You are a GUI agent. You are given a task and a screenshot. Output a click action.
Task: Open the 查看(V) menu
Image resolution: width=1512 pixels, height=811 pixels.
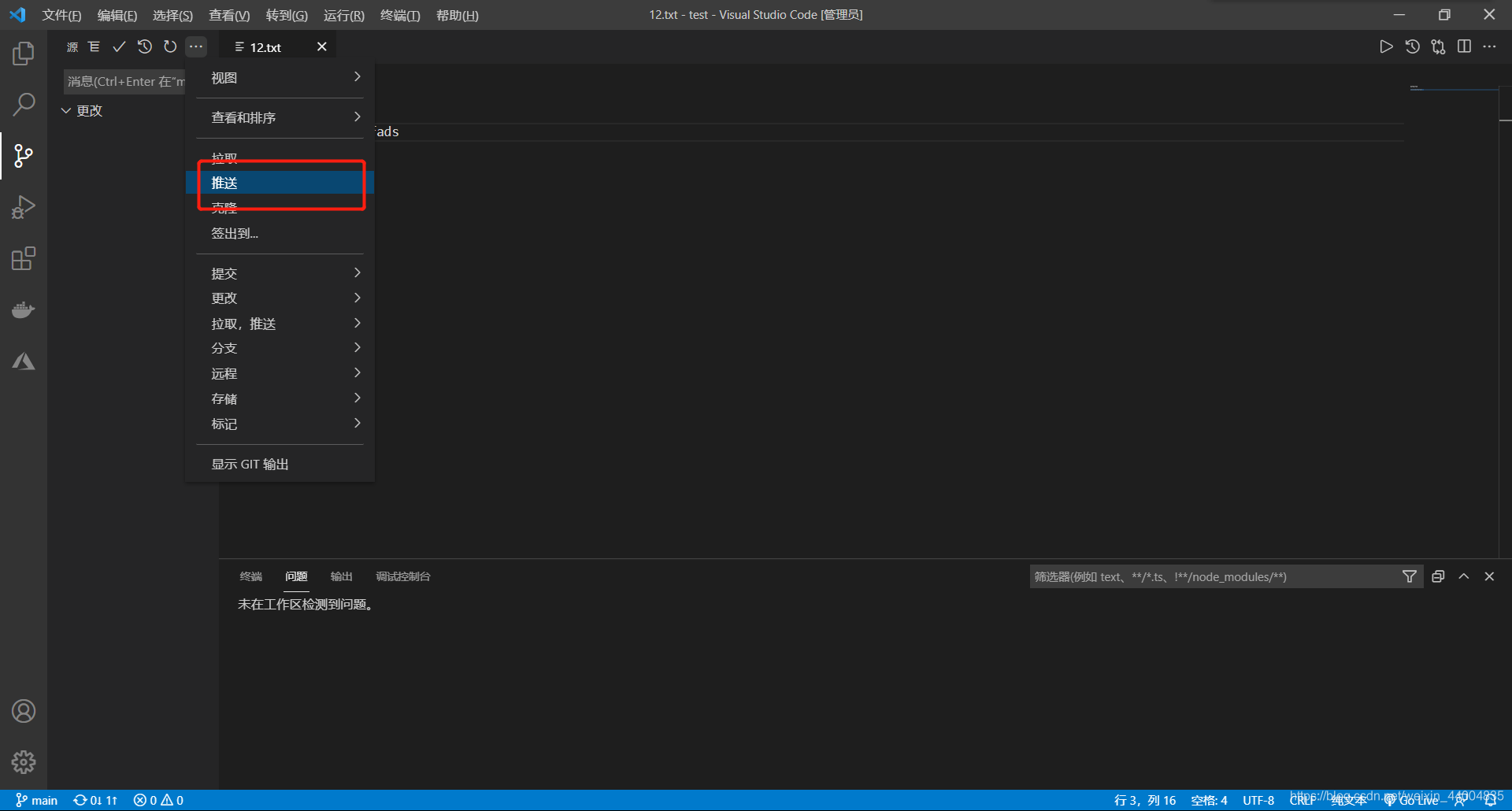pos(229,15)
